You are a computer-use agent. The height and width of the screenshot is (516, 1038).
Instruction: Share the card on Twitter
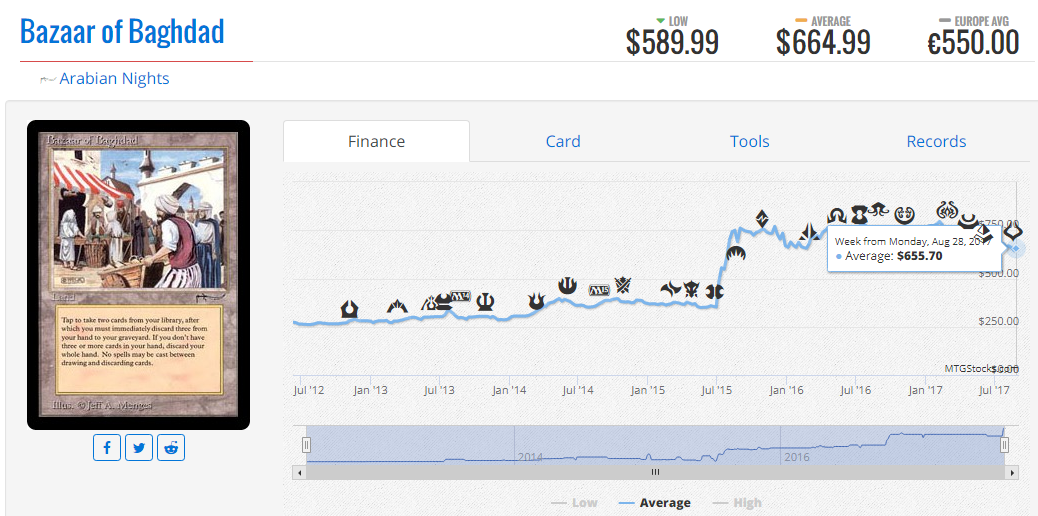(x=139, y=448)
